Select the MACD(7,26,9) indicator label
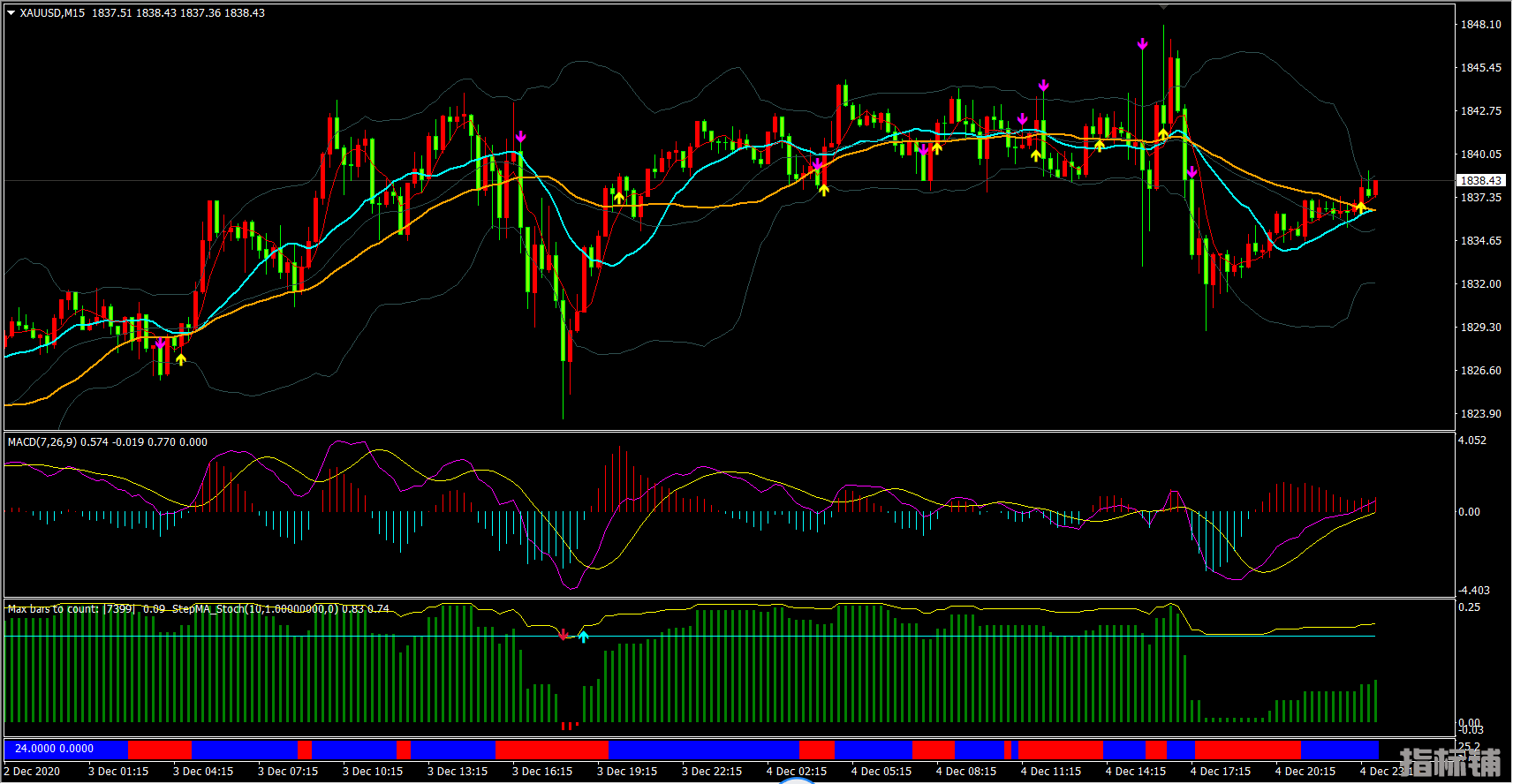 tap(42, 442)
